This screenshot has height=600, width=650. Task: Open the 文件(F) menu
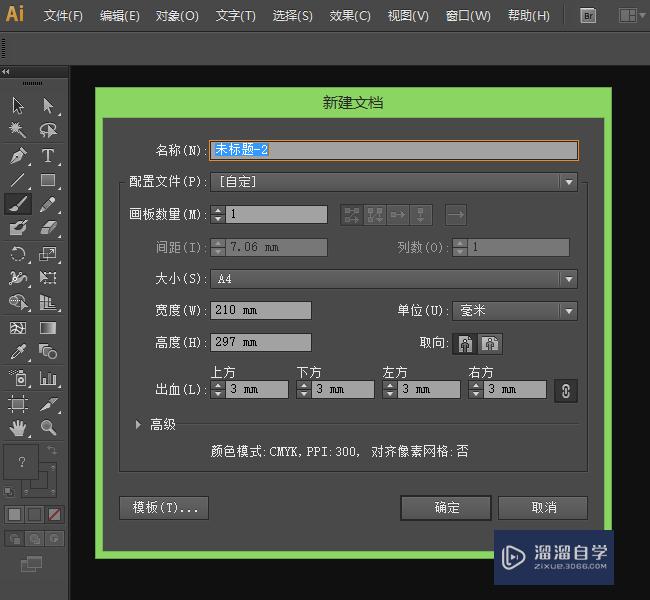(63, 16)
